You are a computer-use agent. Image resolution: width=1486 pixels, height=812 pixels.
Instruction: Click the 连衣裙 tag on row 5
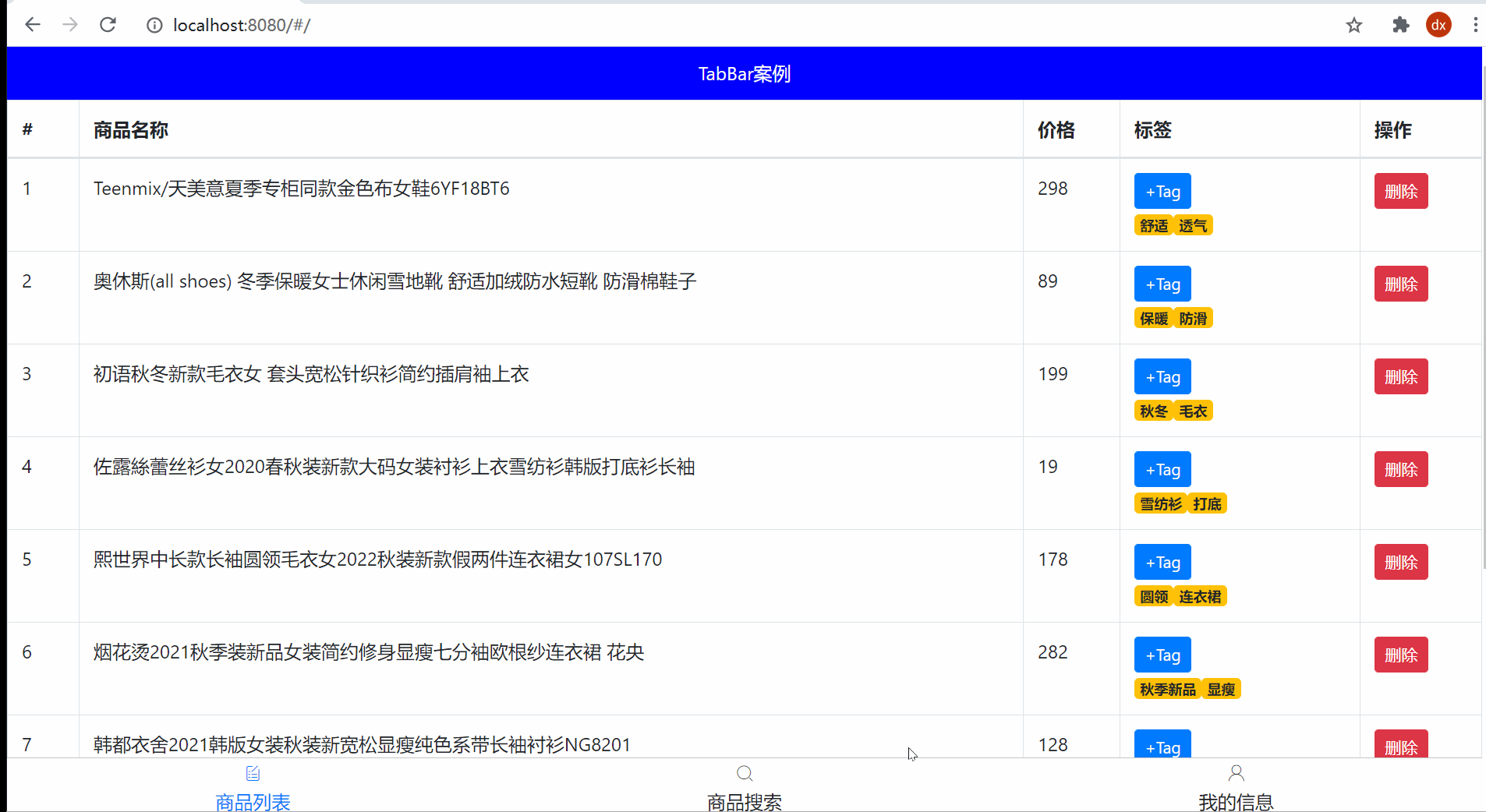[x=1200, y=596]
